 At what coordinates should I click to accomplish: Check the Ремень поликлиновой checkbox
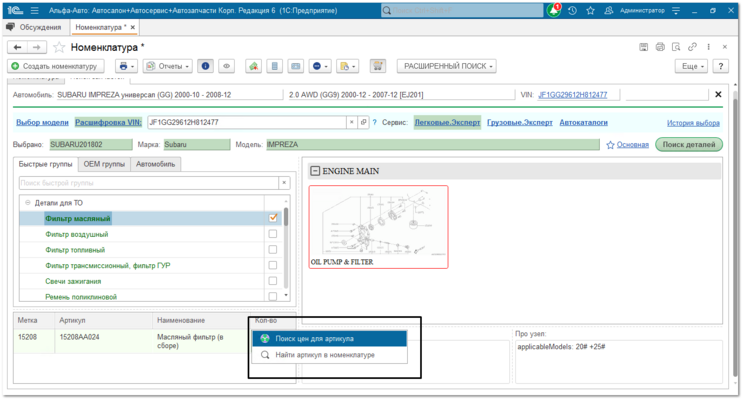click(273, 296)
